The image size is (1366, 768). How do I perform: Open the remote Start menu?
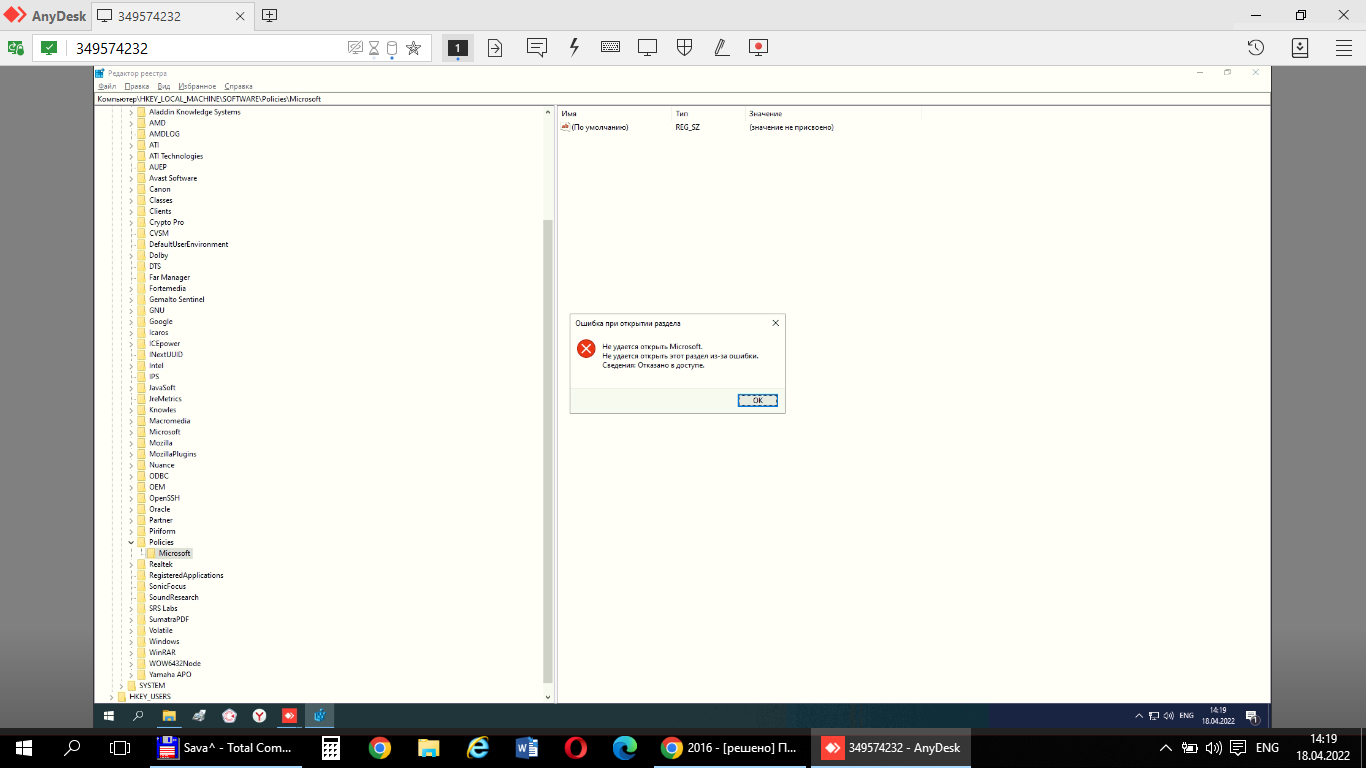(108, 716)
